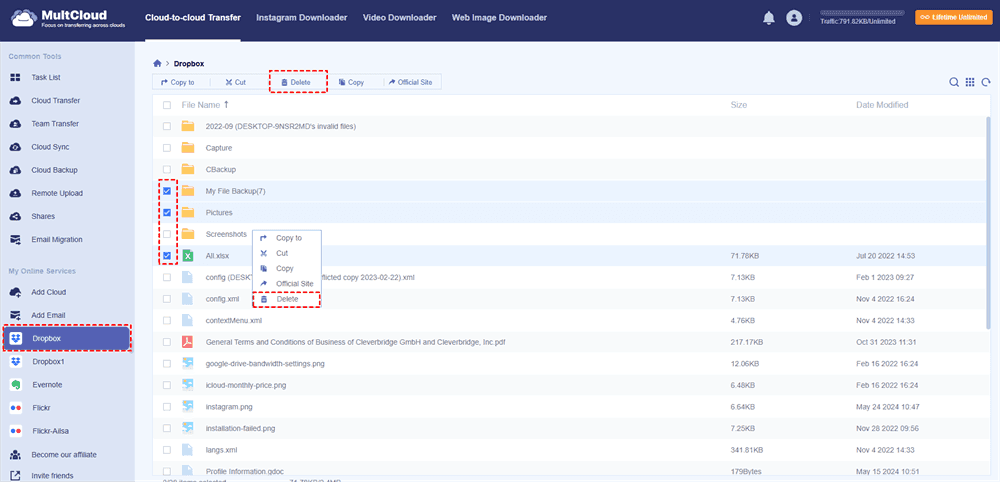Switch to Instagram Downloader tab
Image resolution: width=1000 pixels, height=482 pixels.
tap(301, 18)
